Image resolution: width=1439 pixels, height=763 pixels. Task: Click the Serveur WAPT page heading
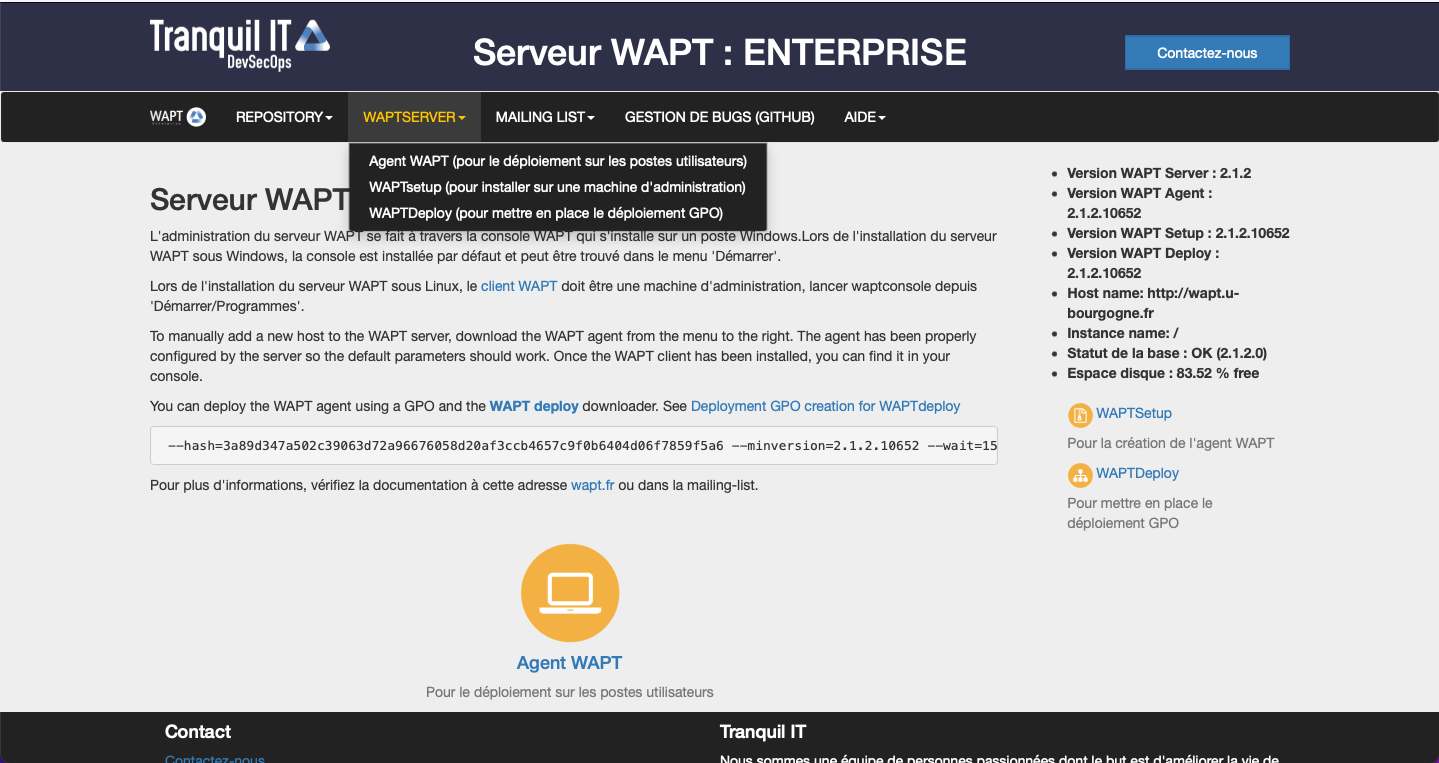pyautogui.click(x=249, y=199)
